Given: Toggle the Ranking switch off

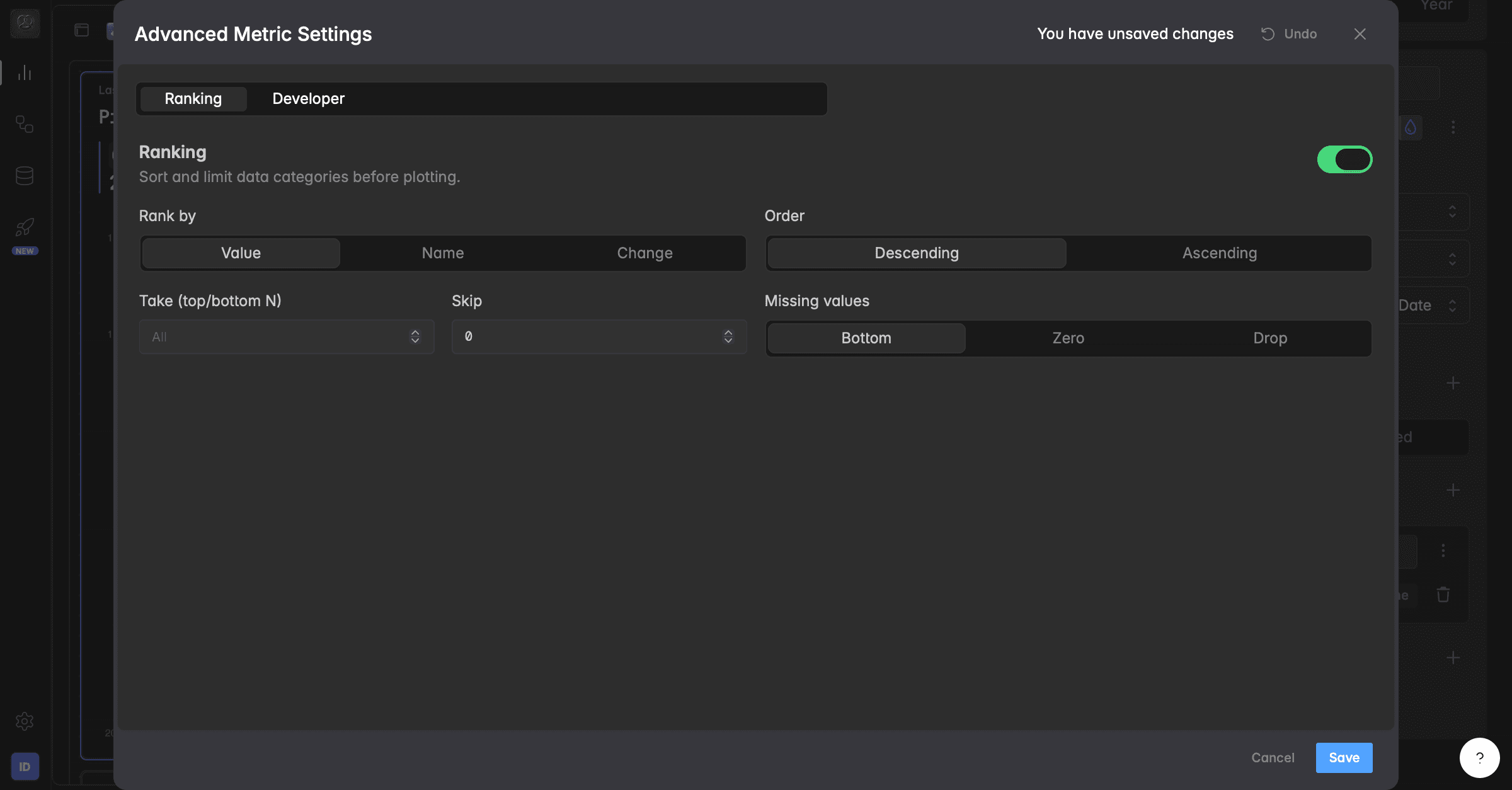Looking at the screenshot, I should [1344, 159].
